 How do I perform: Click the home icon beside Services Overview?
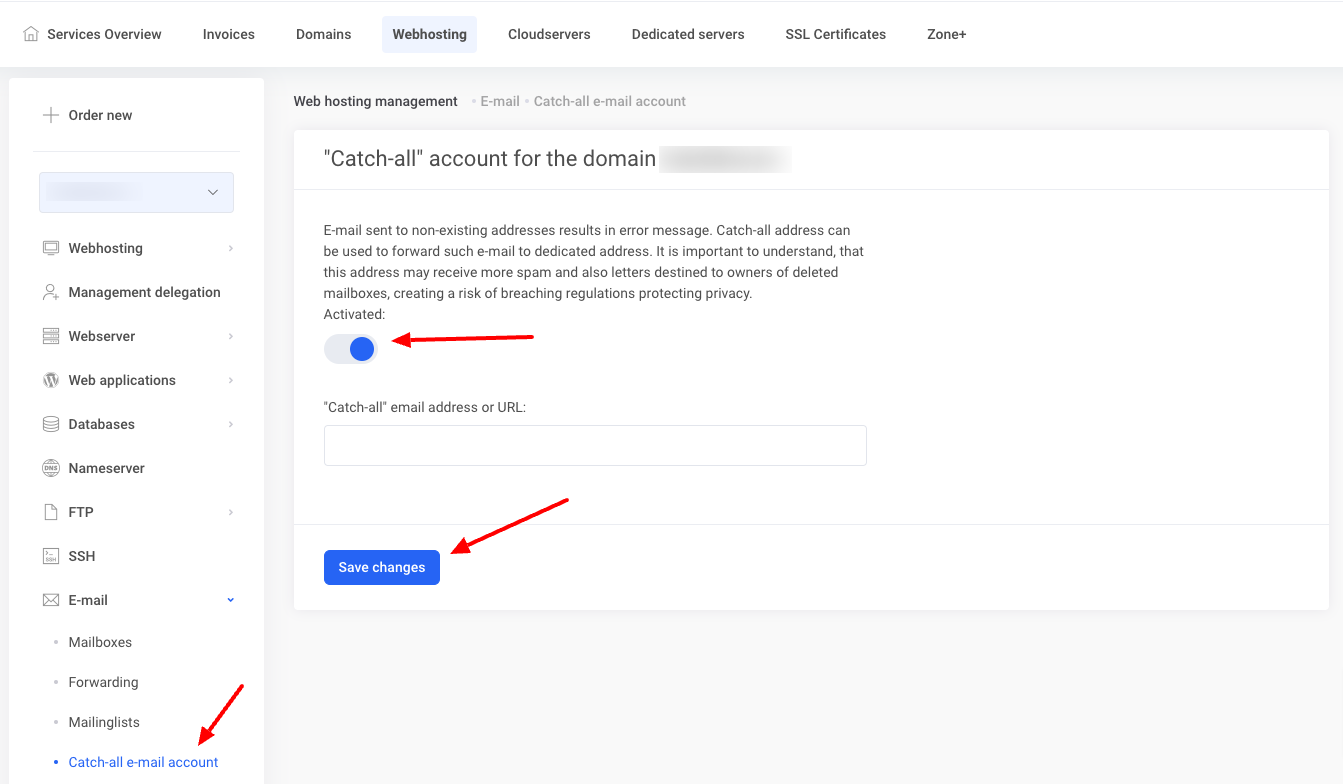31,34
